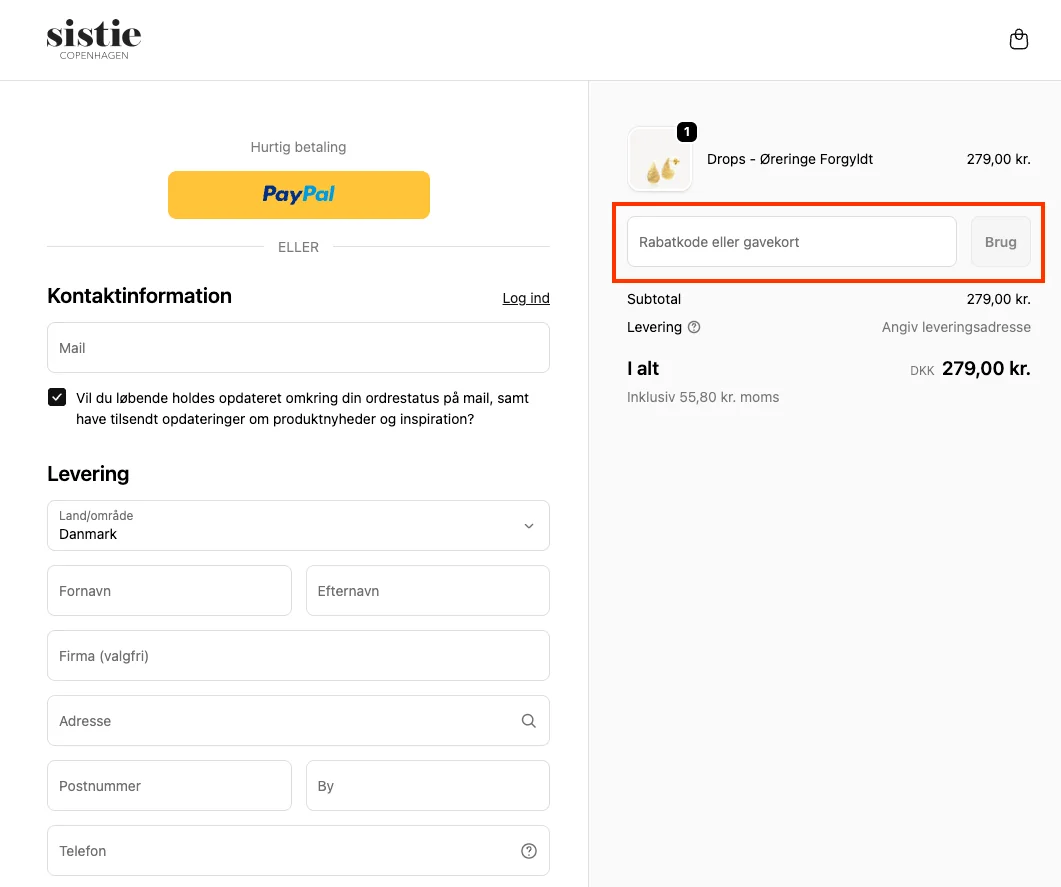The image size is (1061, 887).
Task: Click the Brug discount apply button
Action: (x=1000, y=242)
